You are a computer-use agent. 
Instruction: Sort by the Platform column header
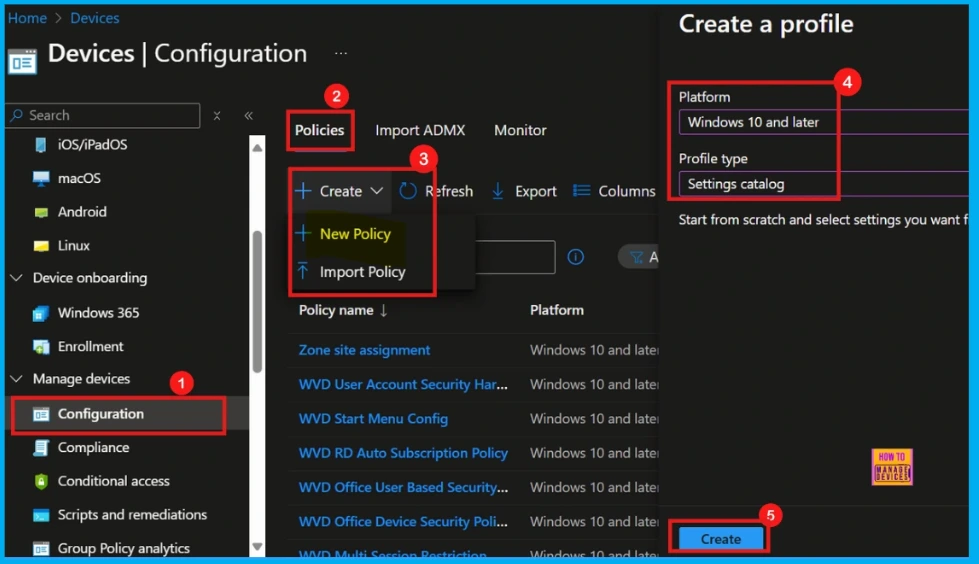click(556, 310)
